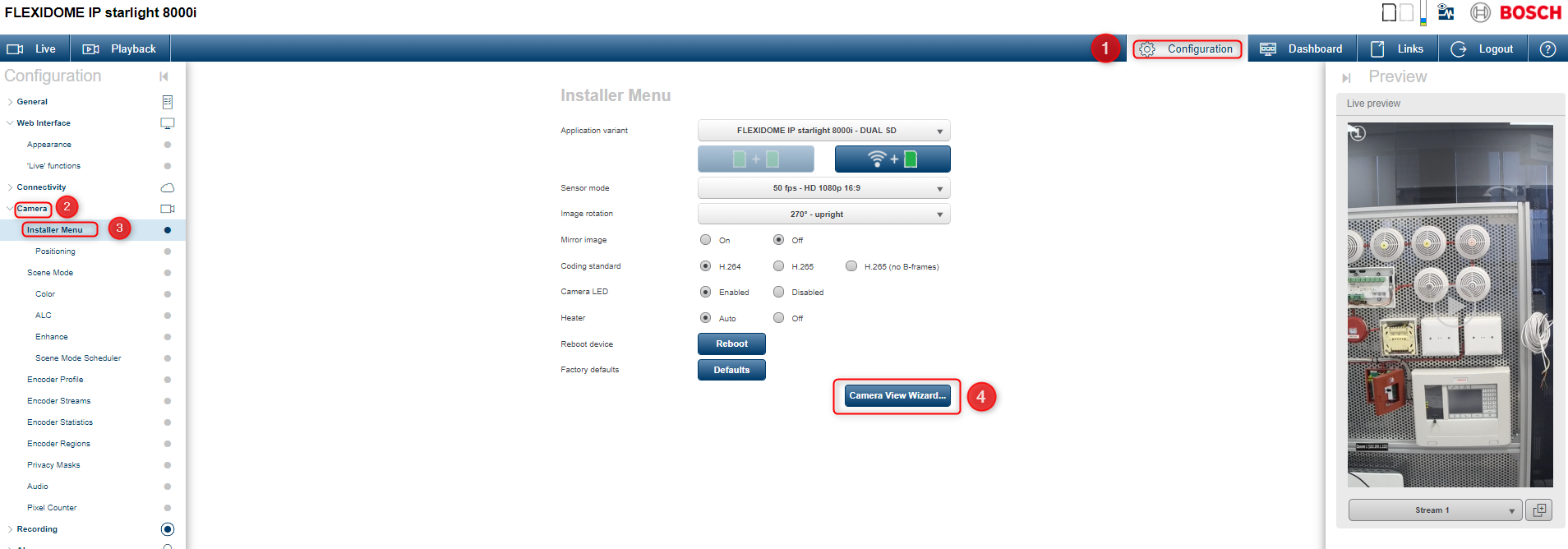The width and height of the screenshot is (1568, 549).
Task: Open the Encoder Regions page
Action: (x=59, y=444)
